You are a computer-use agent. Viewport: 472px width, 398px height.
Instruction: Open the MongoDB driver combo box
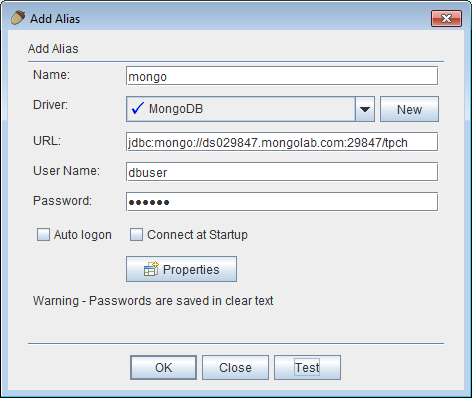coord(250,109)
